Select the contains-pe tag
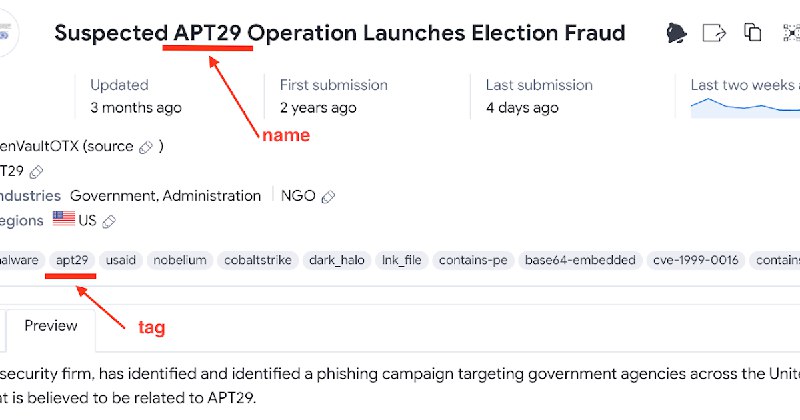The width and height of the screenshot is (800, 420). point(473,260)
